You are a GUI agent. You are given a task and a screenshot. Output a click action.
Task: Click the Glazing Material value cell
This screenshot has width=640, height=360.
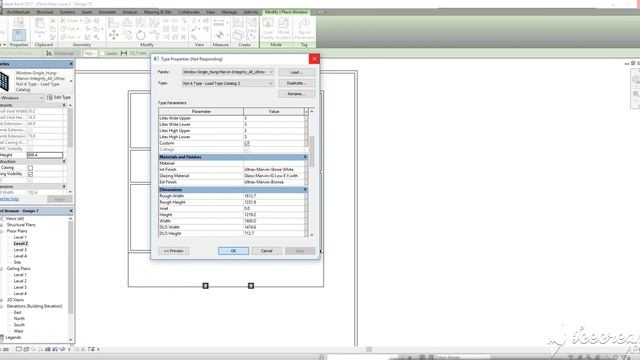click(274, 176)
